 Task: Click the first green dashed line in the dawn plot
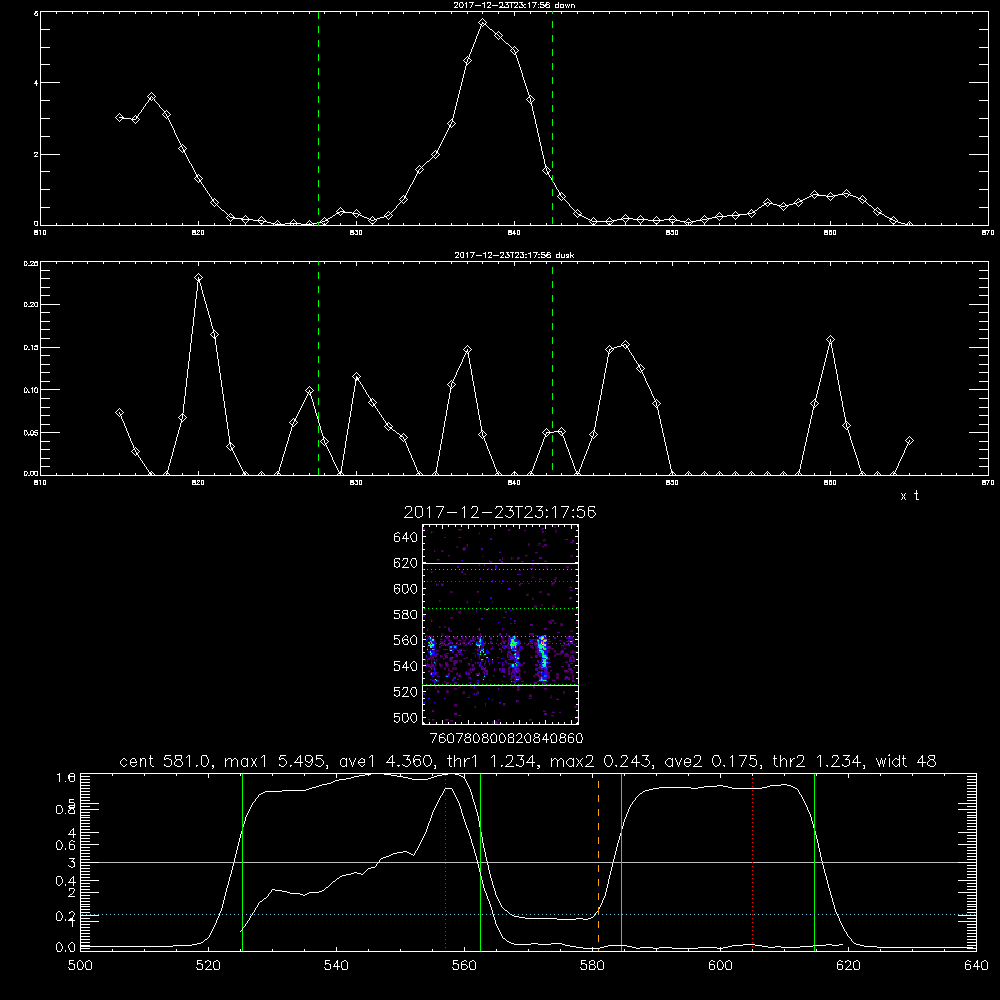click(x=318, y=118)
